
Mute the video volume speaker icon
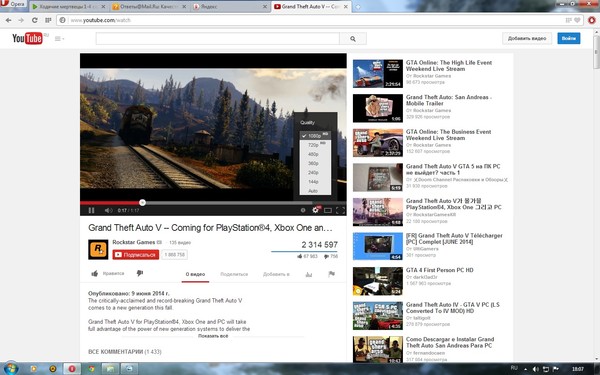108,210
